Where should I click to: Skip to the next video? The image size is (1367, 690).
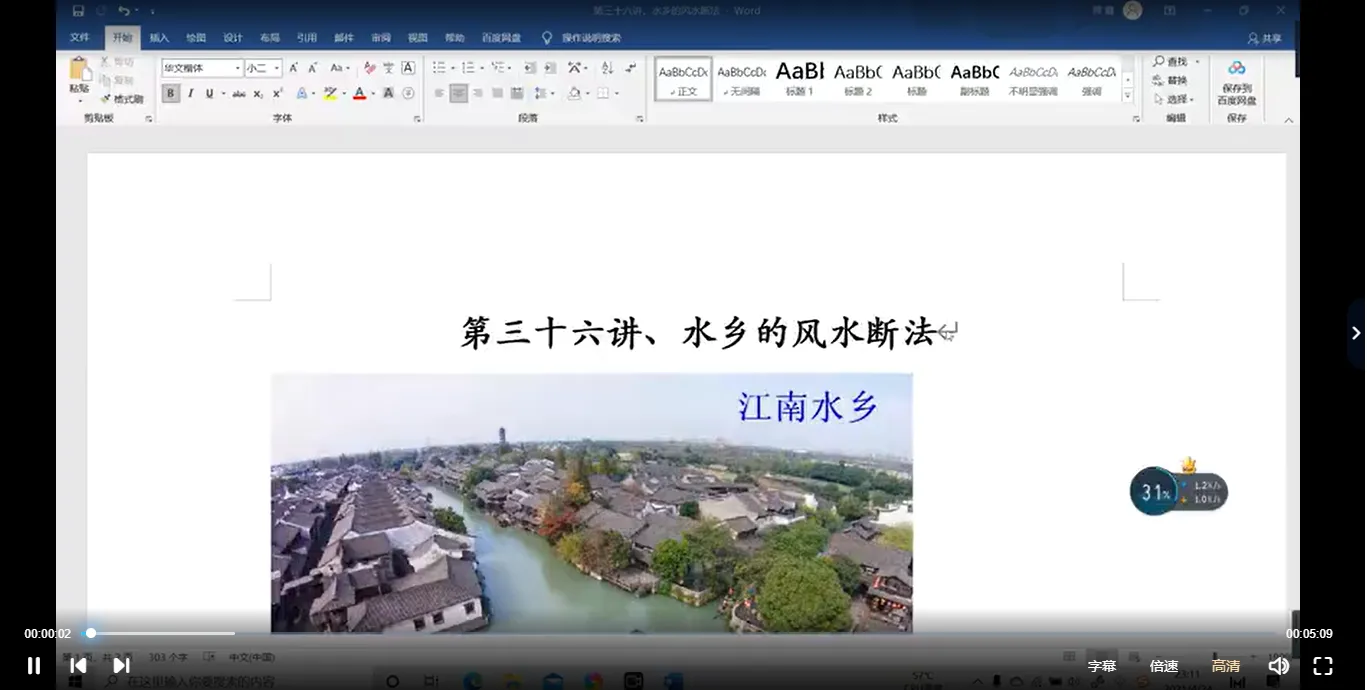coord(121,665)
